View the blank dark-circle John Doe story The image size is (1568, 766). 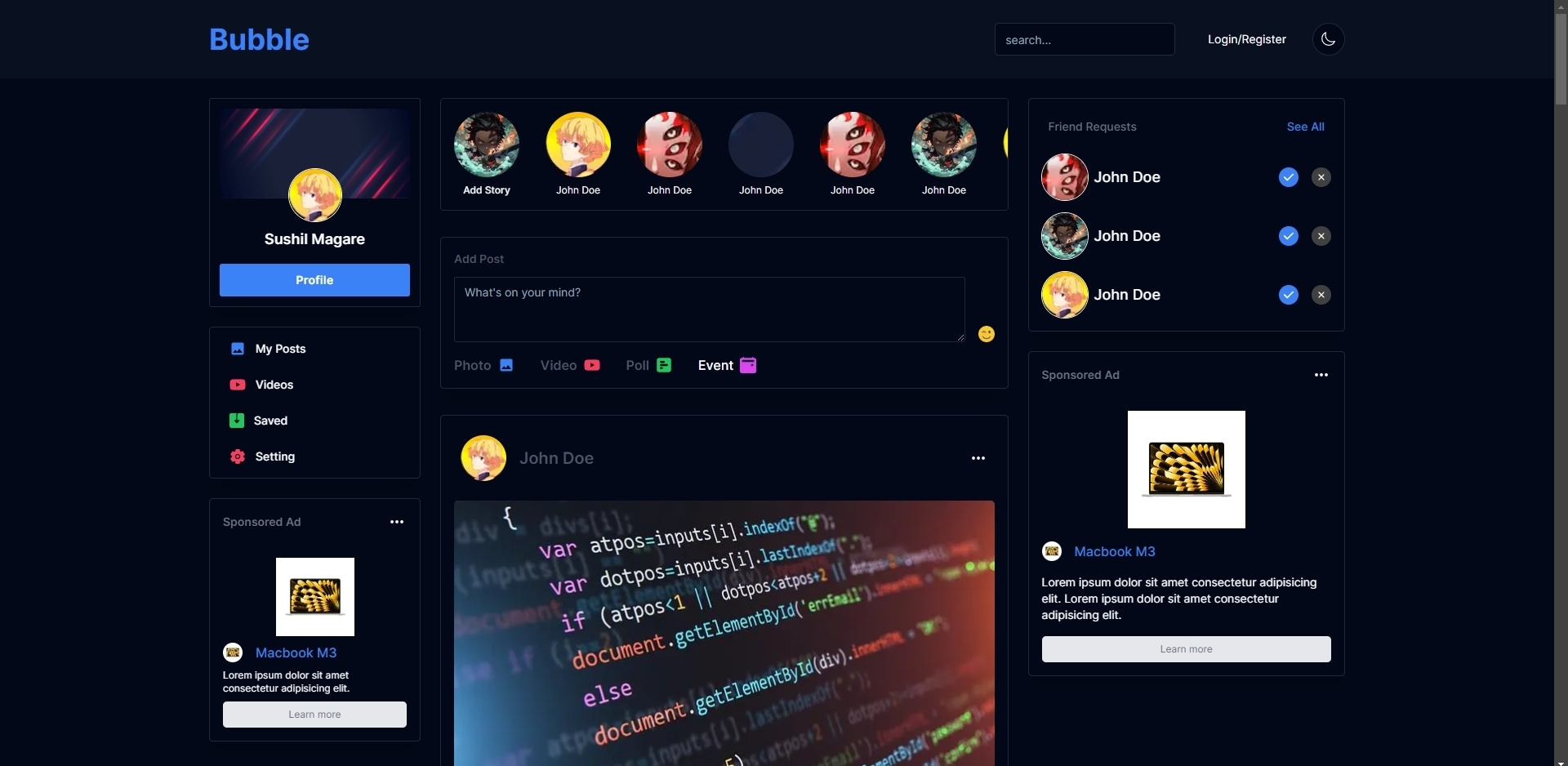point(761,145)
